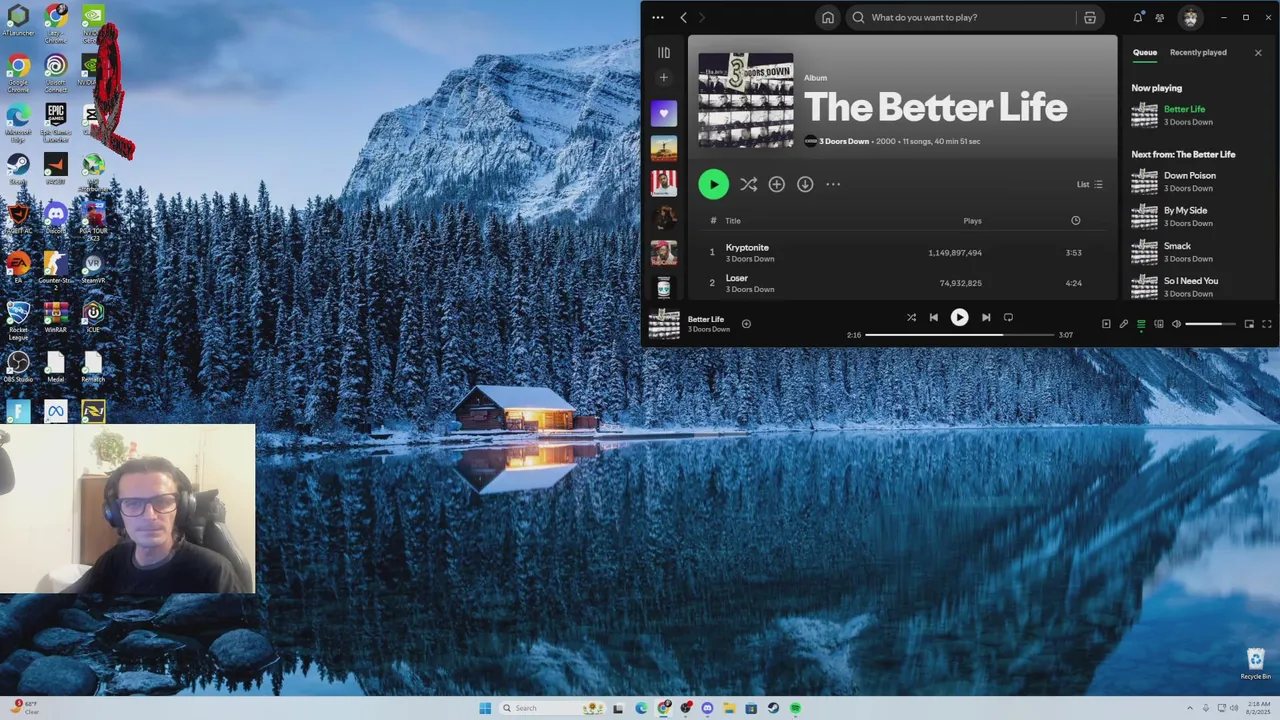Select the Discord desktop icon

tap(56, 217)
